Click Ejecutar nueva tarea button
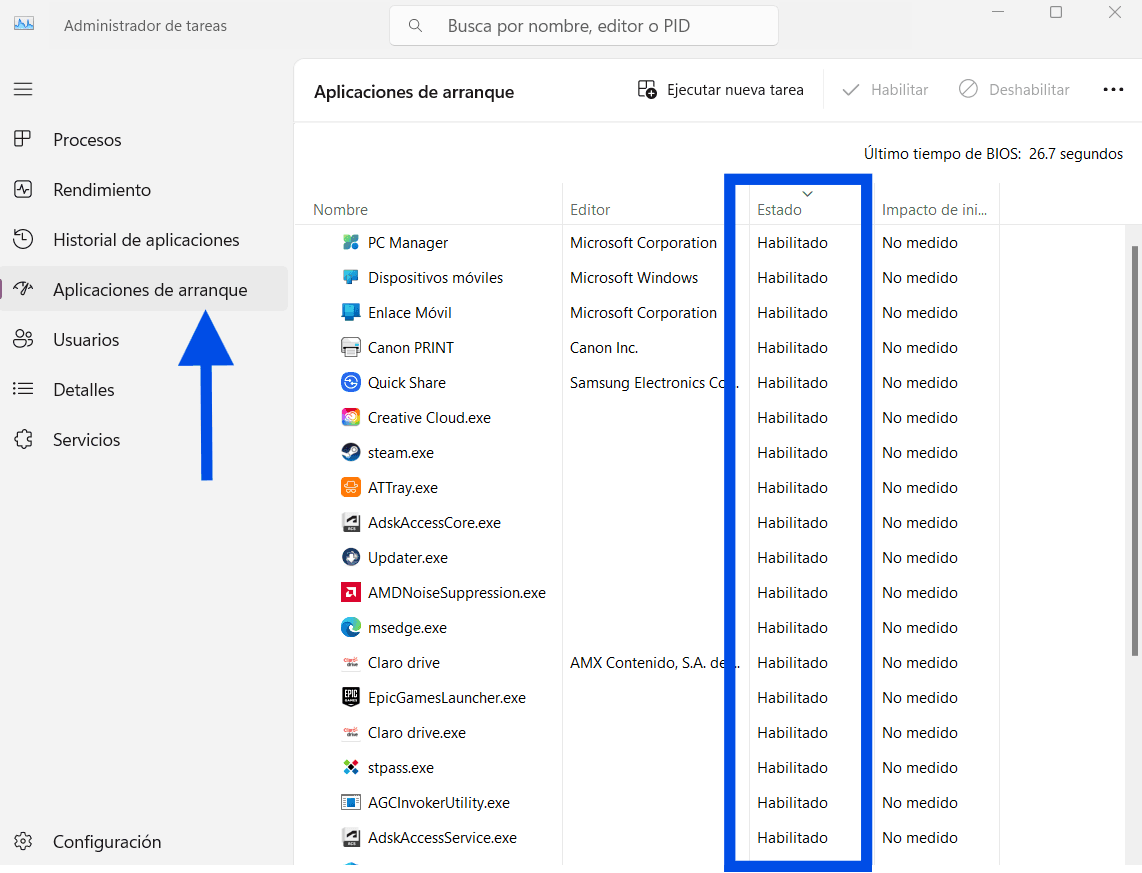 point(720,90)
